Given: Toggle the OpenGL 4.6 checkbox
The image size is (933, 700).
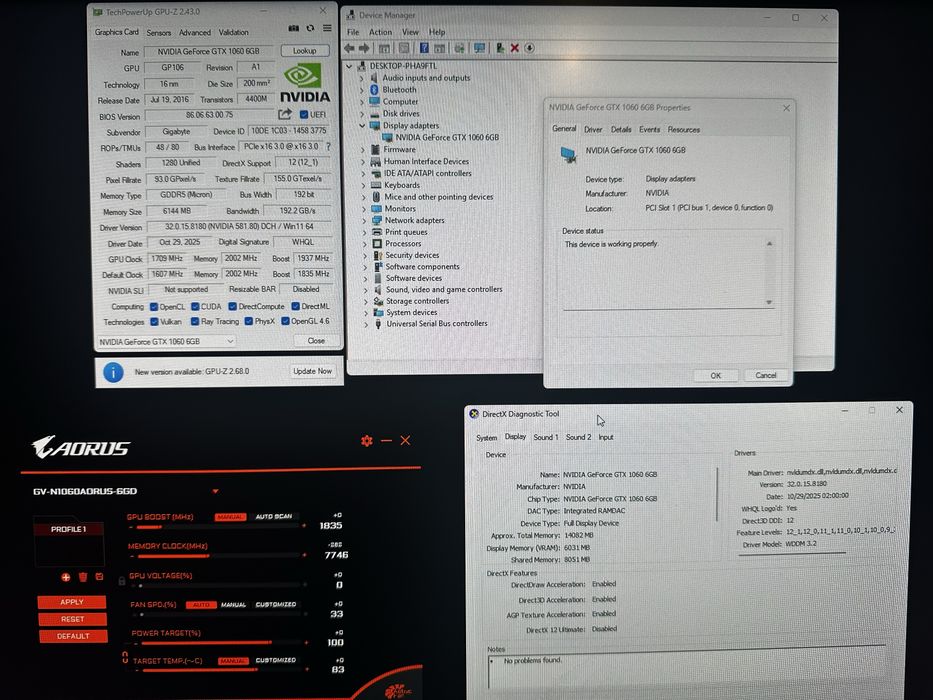Looking at the screenshot, I should 285,321.
